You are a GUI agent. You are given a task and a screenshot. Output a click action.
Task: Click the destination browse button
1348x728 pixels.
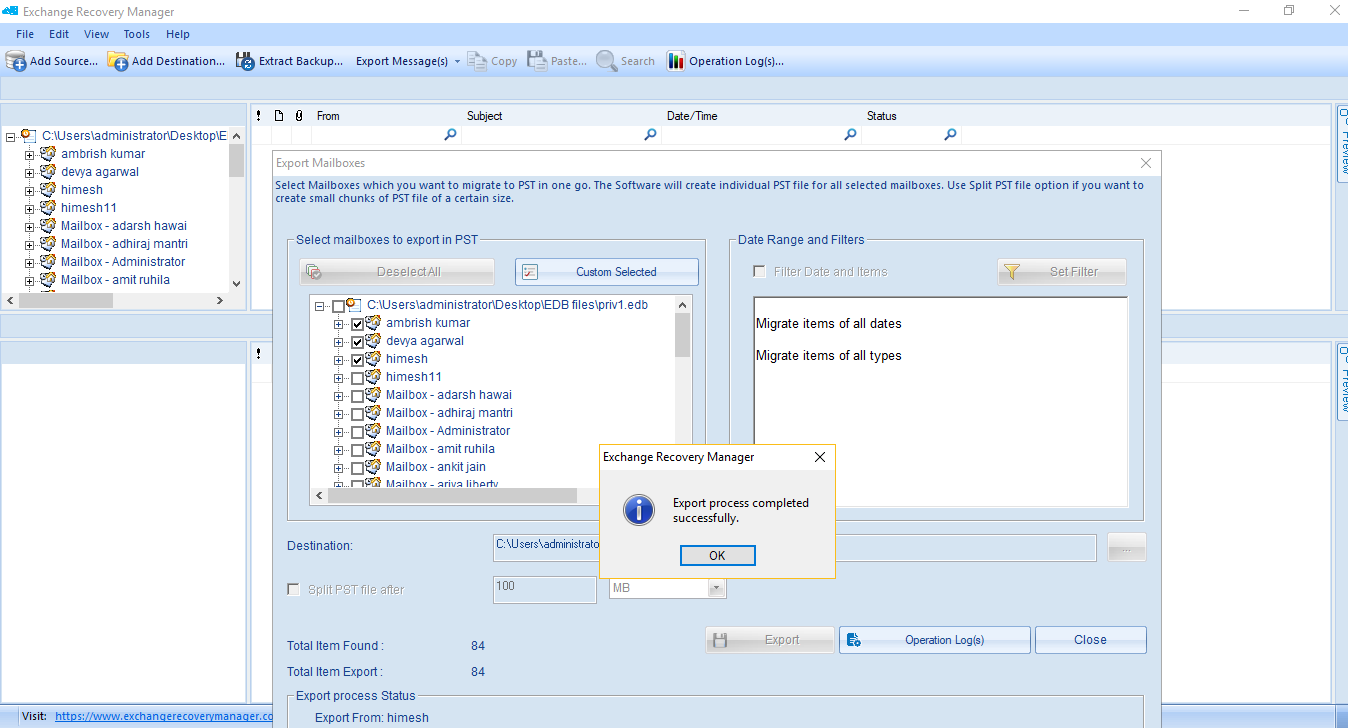point(1127,548)
